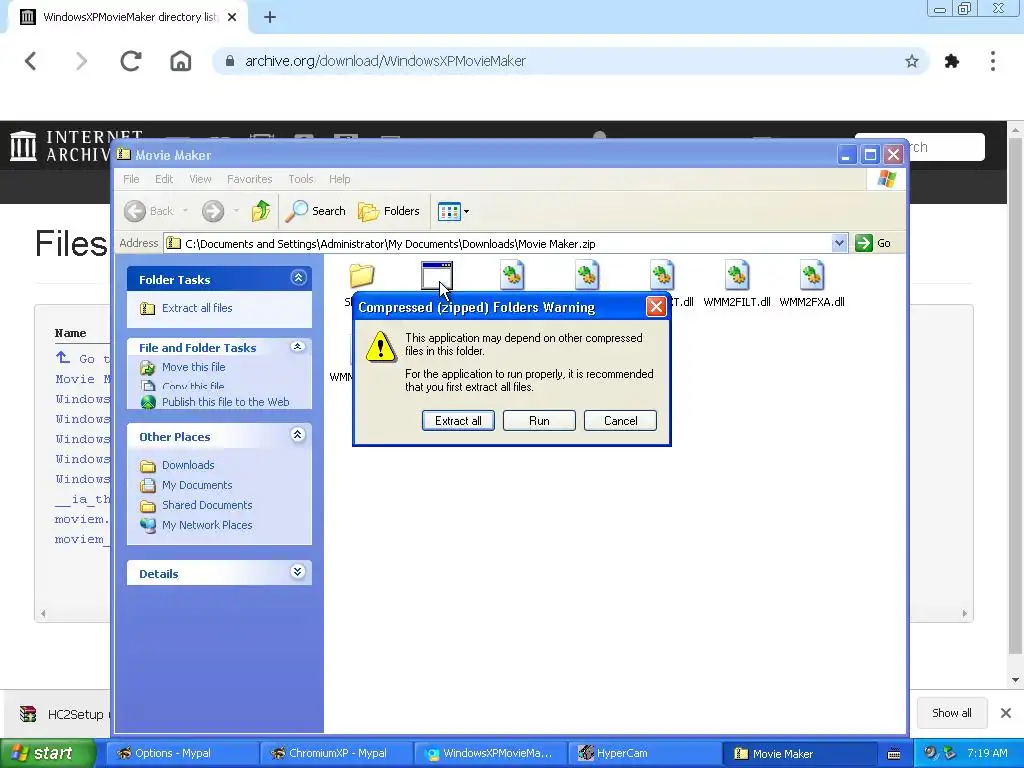Collapse the Other Places panel

point(298,435)
